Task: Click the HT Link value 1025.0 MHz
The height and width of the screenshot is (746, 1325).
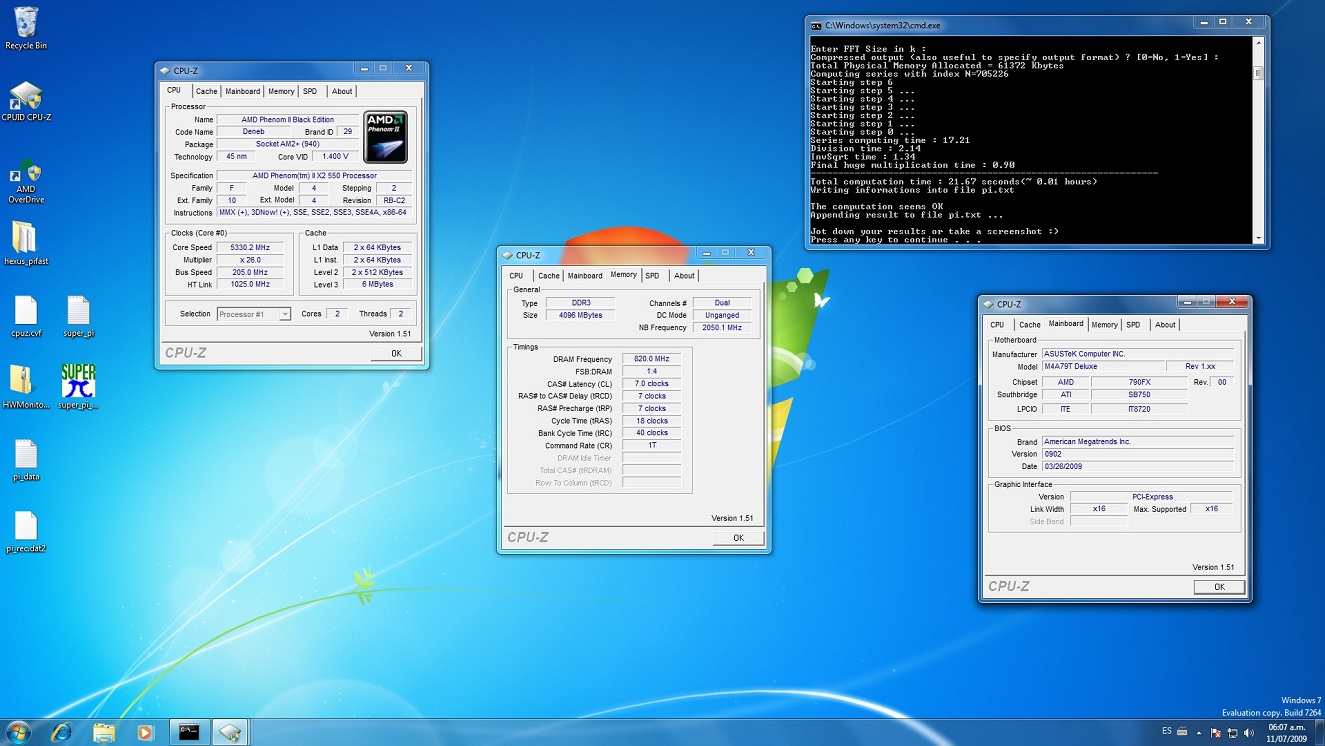Action: pyautogui.click(x=249, y=284)
